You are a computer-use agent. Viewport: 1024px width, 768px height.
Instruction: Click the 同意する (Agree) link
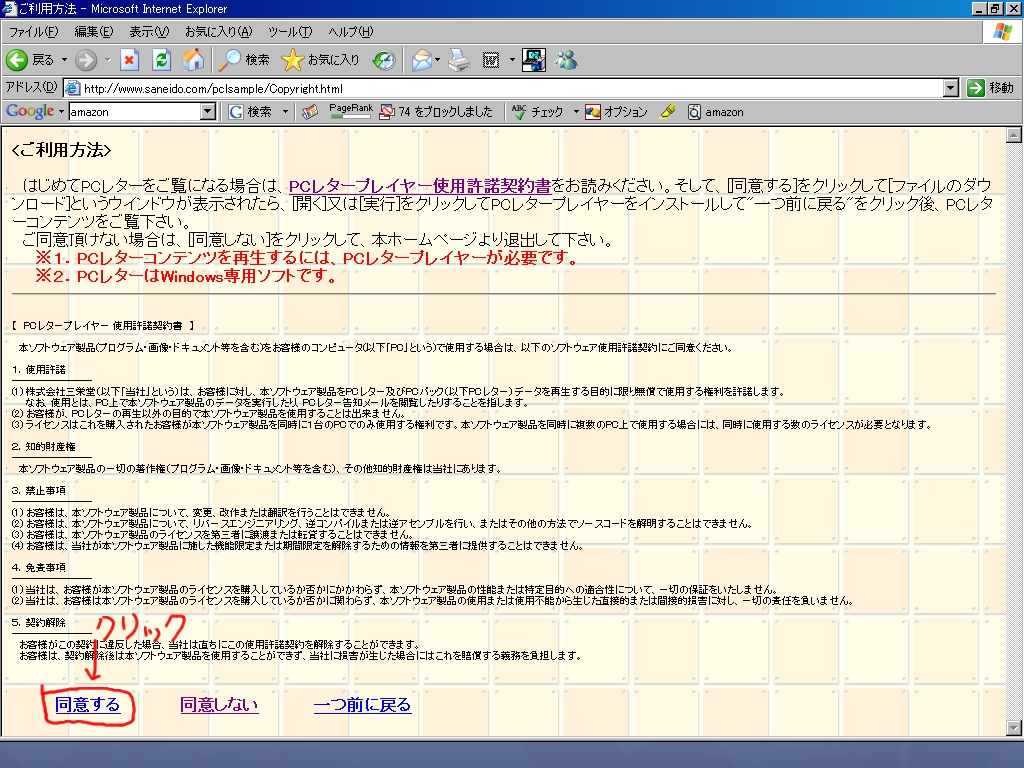click(88, 705)
